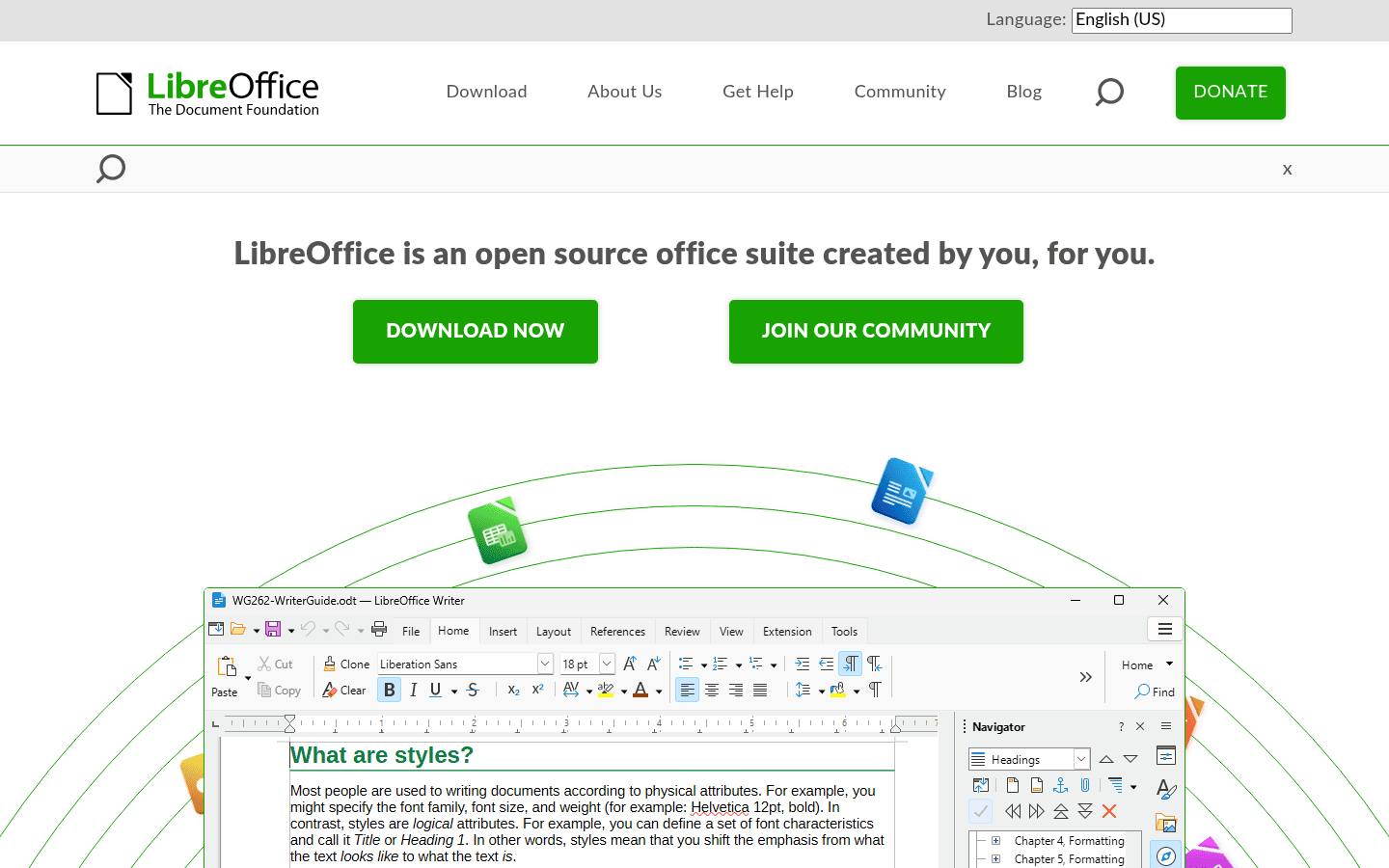Close the search bar with the x
The height and width of the screenshot is (868, 1389).
(x=1287, y=170)
